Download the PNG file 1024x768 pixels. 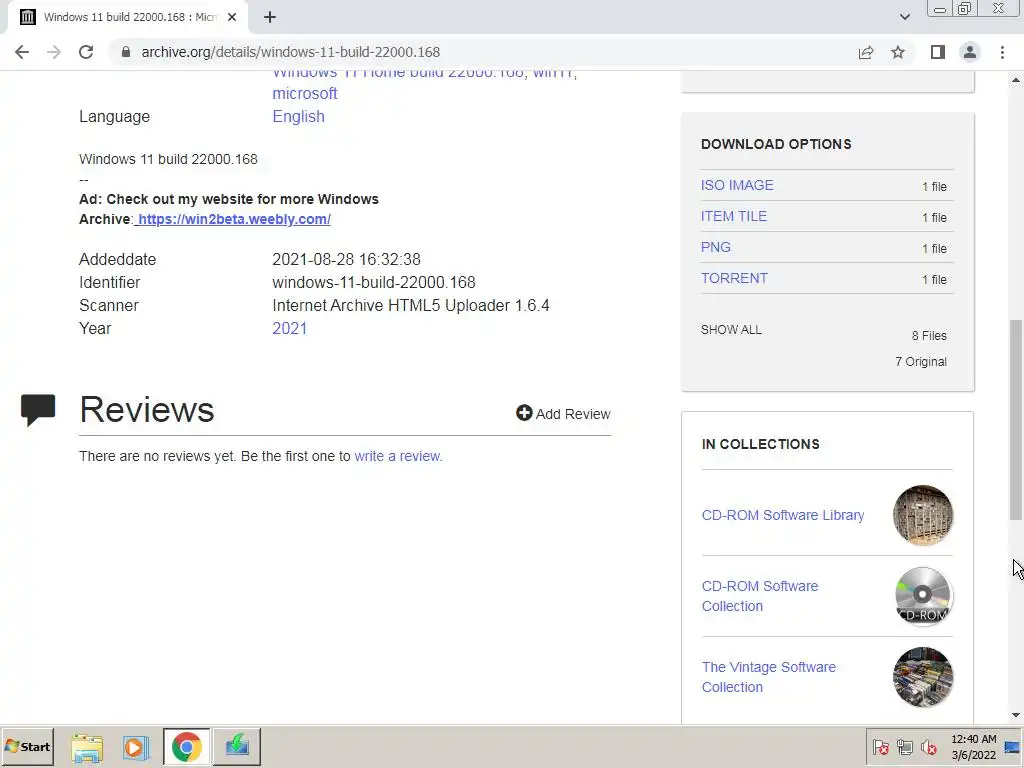tap(716, 248)
